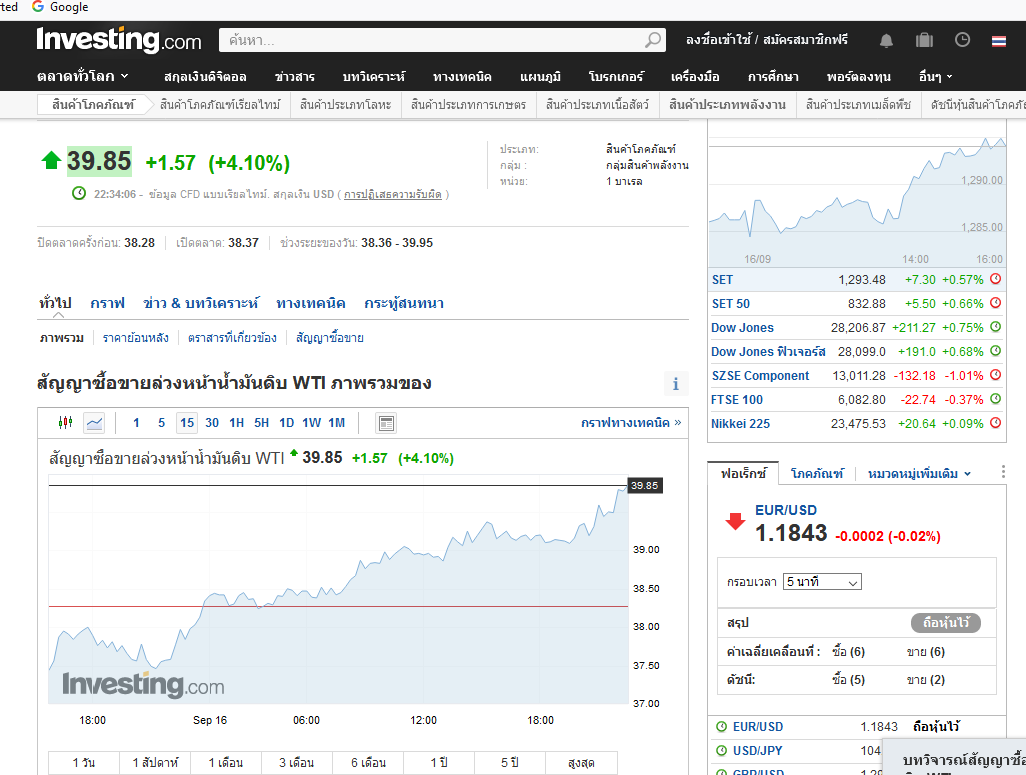Open the กราฟ tab
The image size is (1026, 775).
[x=107, y=303]
